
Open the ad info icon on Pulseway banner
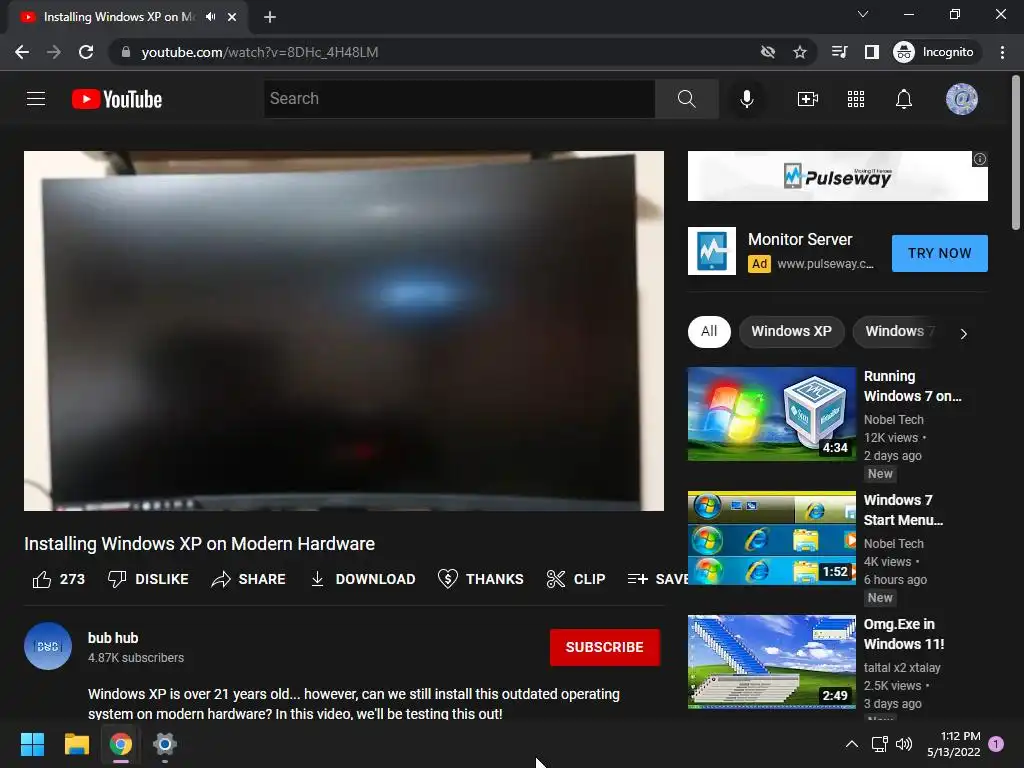click(980, 159)
